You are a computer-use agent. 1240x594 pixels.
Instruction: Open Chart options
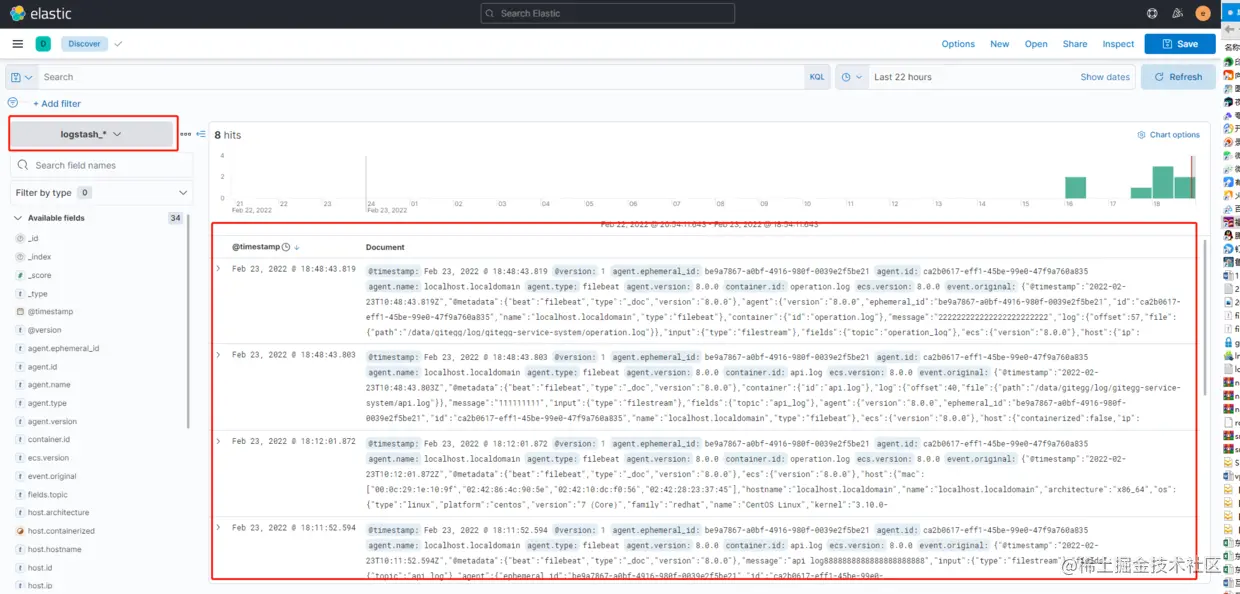(1168, 135)
